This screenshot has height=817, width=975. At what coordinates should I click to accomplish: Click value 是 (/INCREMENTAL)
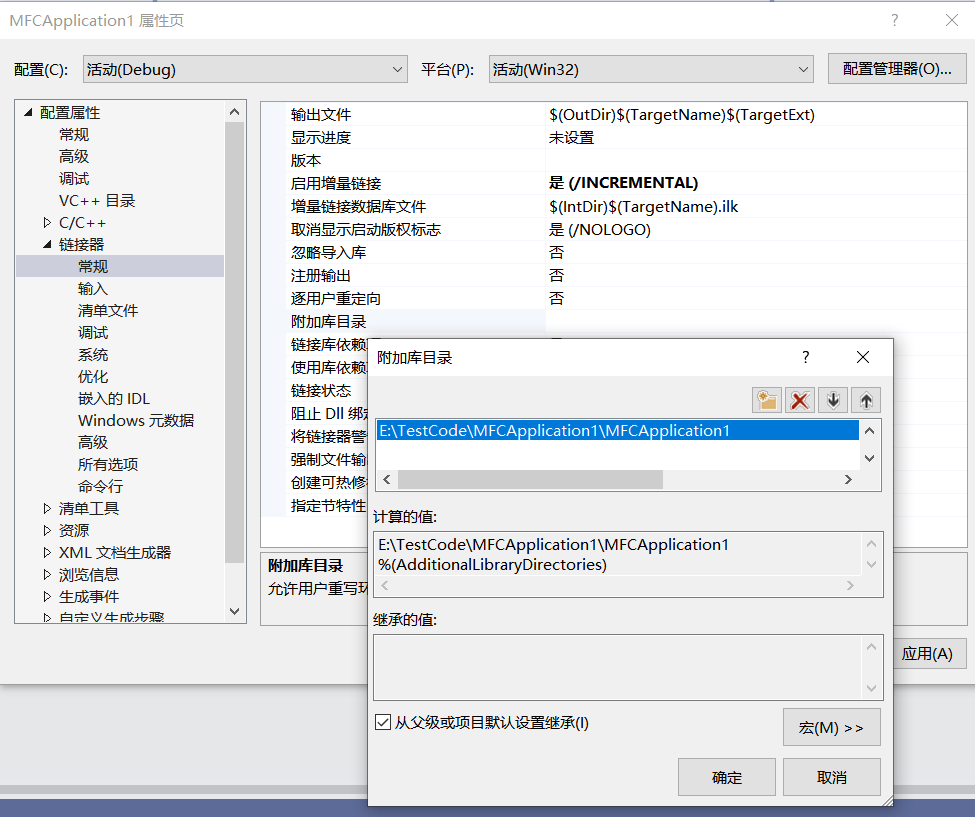click(623, 183)
